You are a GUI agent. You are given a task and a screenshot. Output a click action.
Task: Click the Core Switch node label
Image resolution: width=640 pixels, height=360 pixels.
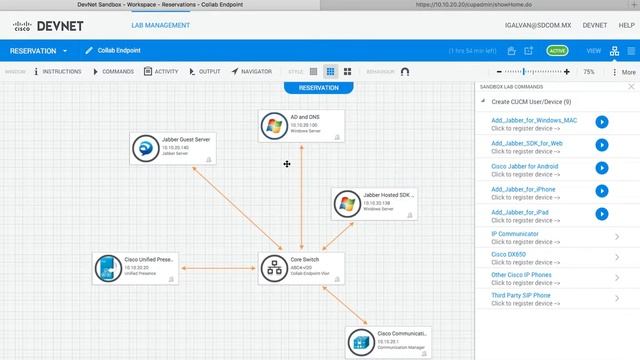(x=304, y=260)
